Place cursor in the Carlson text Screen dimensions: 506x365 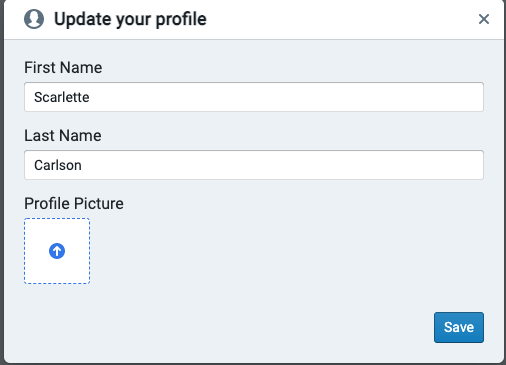(x=58, y=165)
